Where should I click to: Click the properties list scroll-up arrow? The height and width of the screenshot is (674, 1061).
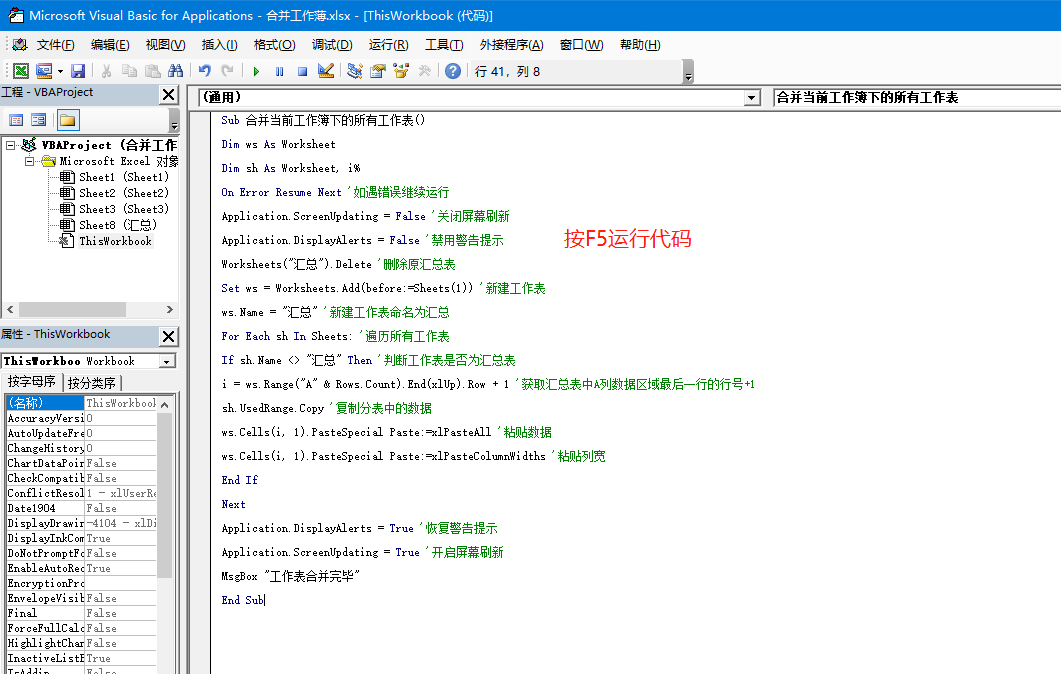point(164,404)
